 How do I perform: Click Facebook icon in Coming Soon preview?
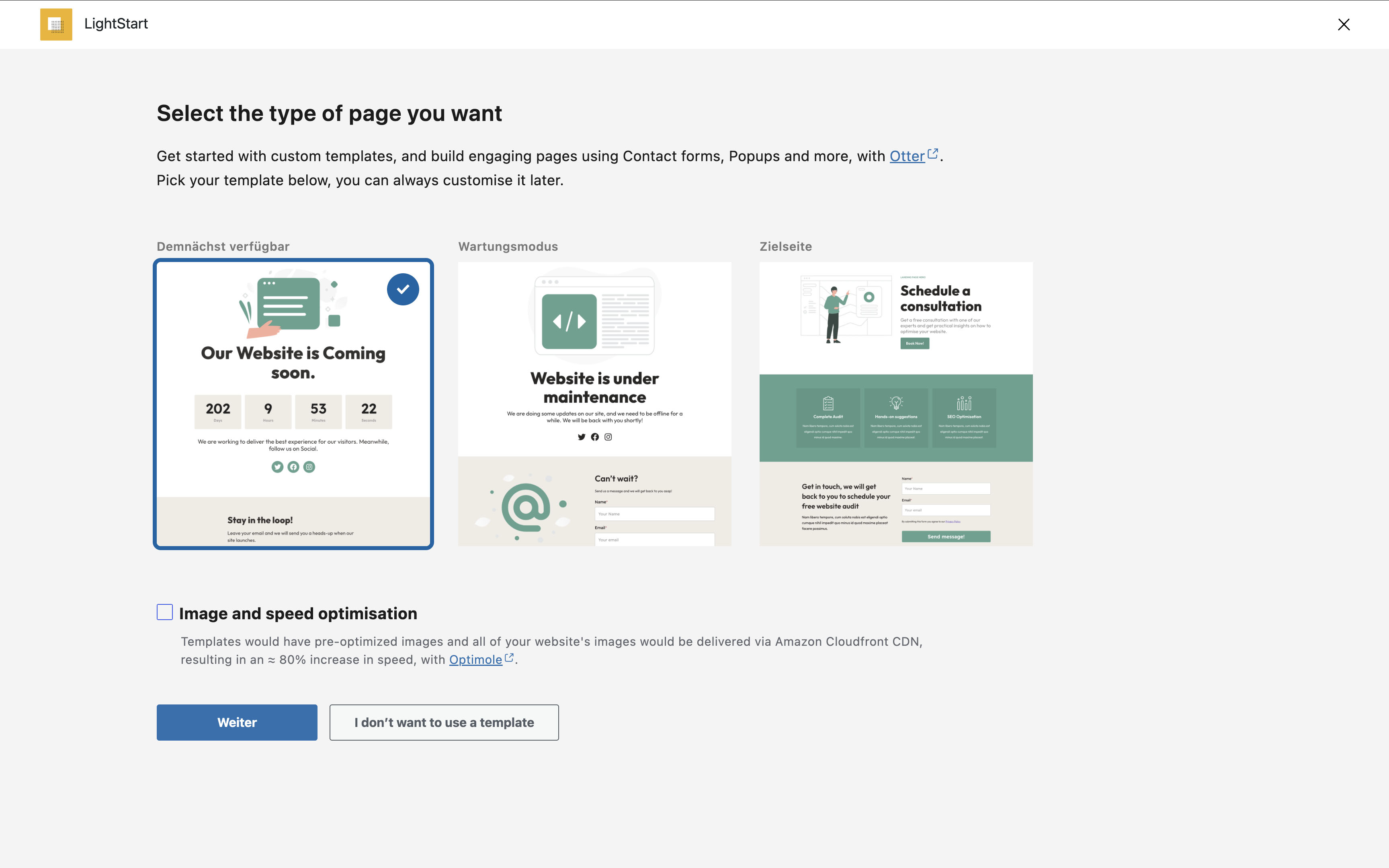point(293,467)
